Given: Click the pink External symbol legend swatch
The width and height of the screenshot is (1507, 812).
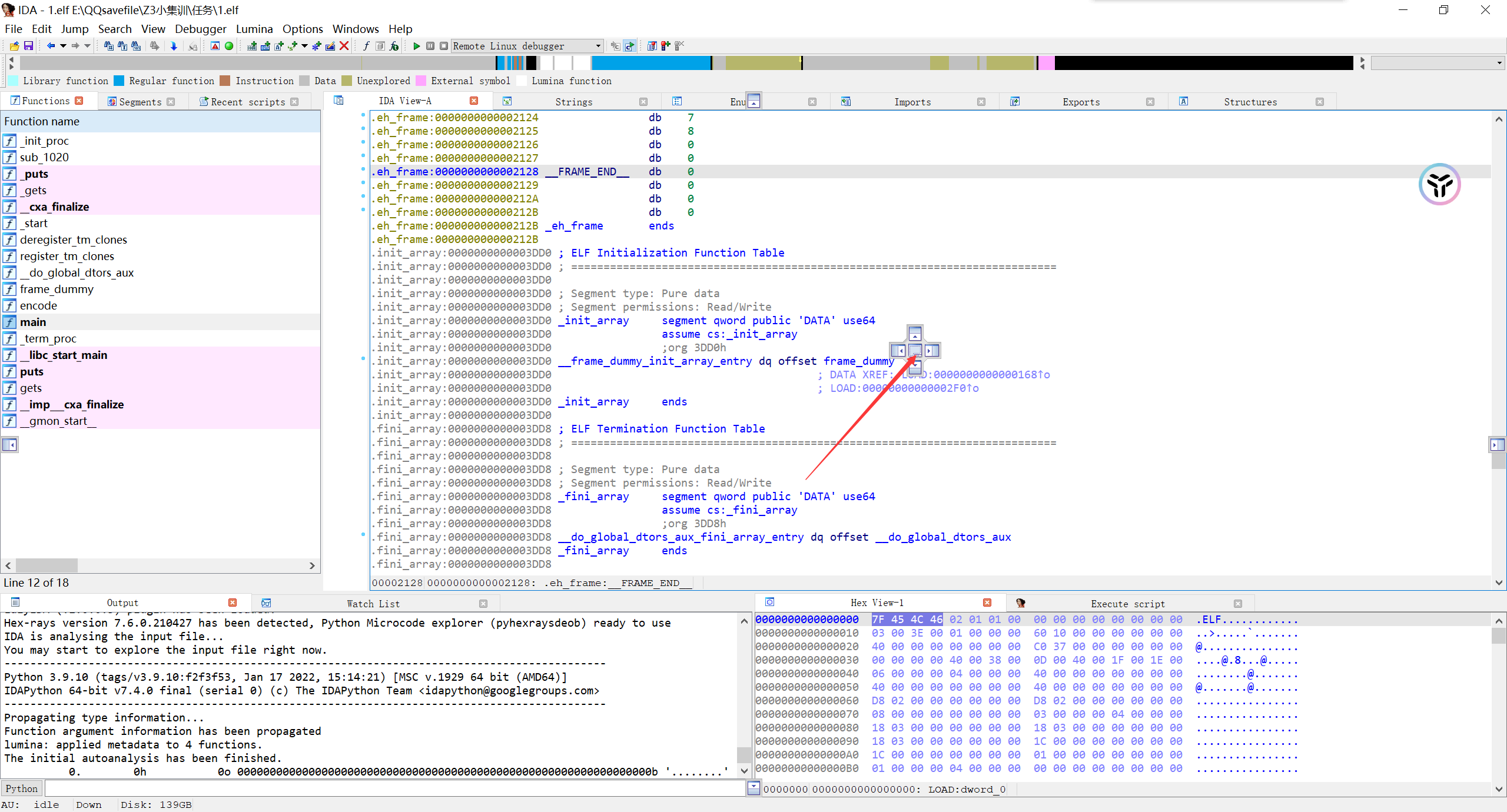Looking at the screenshot, I should (x=421, y=81).
